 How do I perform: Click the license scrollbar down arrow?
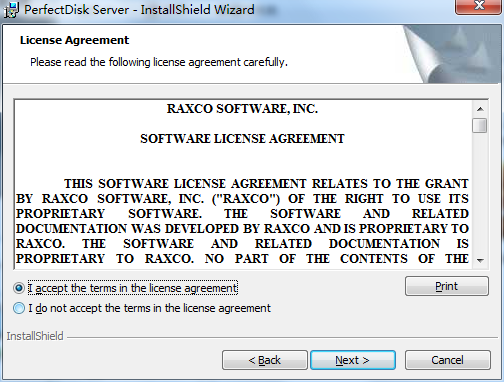point(480,260)
